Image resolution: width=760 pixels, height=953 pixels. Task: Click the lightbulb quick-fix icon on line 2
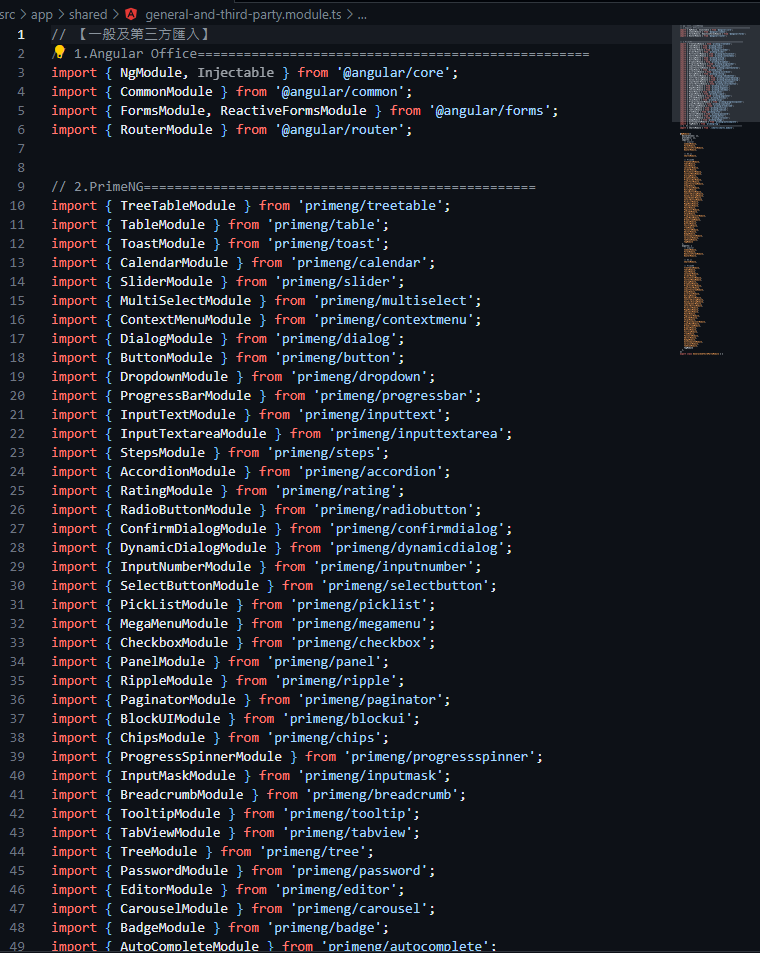tap(59, 52)
